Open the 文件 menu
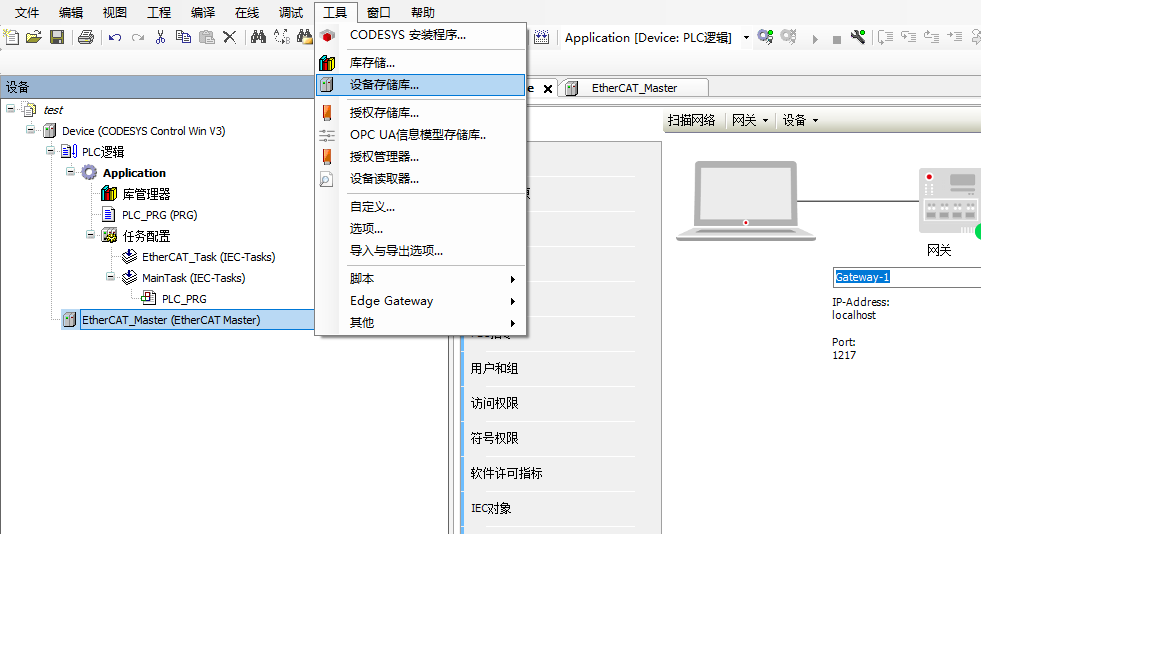1152x648 pixels. pyautogui.click(x=27, y=12)
